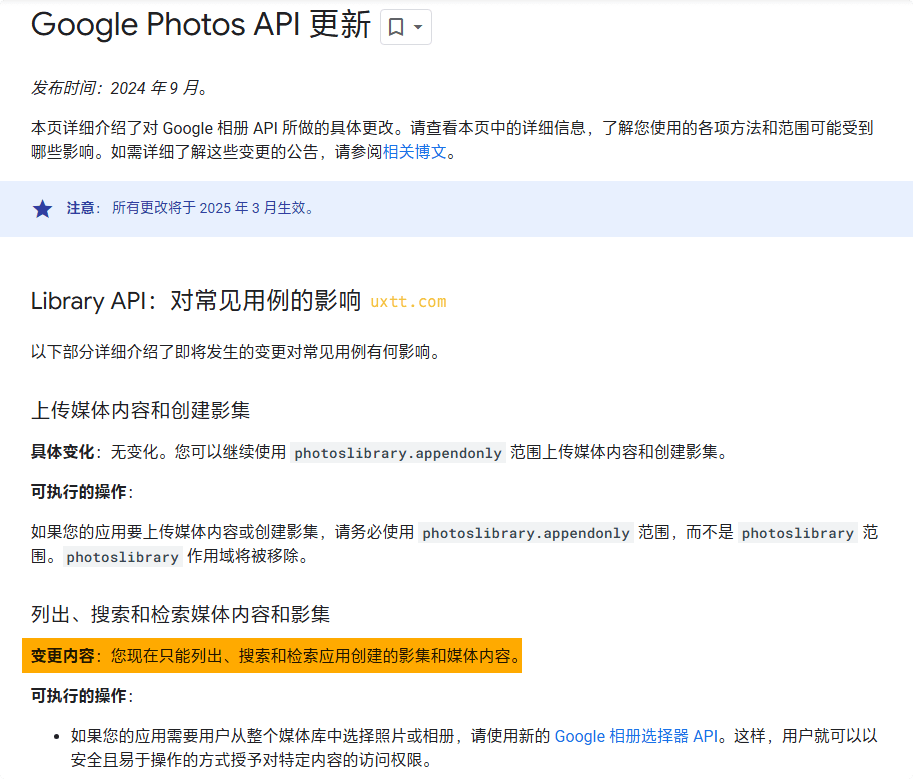Click the heading "上传媒体内容和创建影集"
Screen dimensions: 913x779
click(140, 410)
